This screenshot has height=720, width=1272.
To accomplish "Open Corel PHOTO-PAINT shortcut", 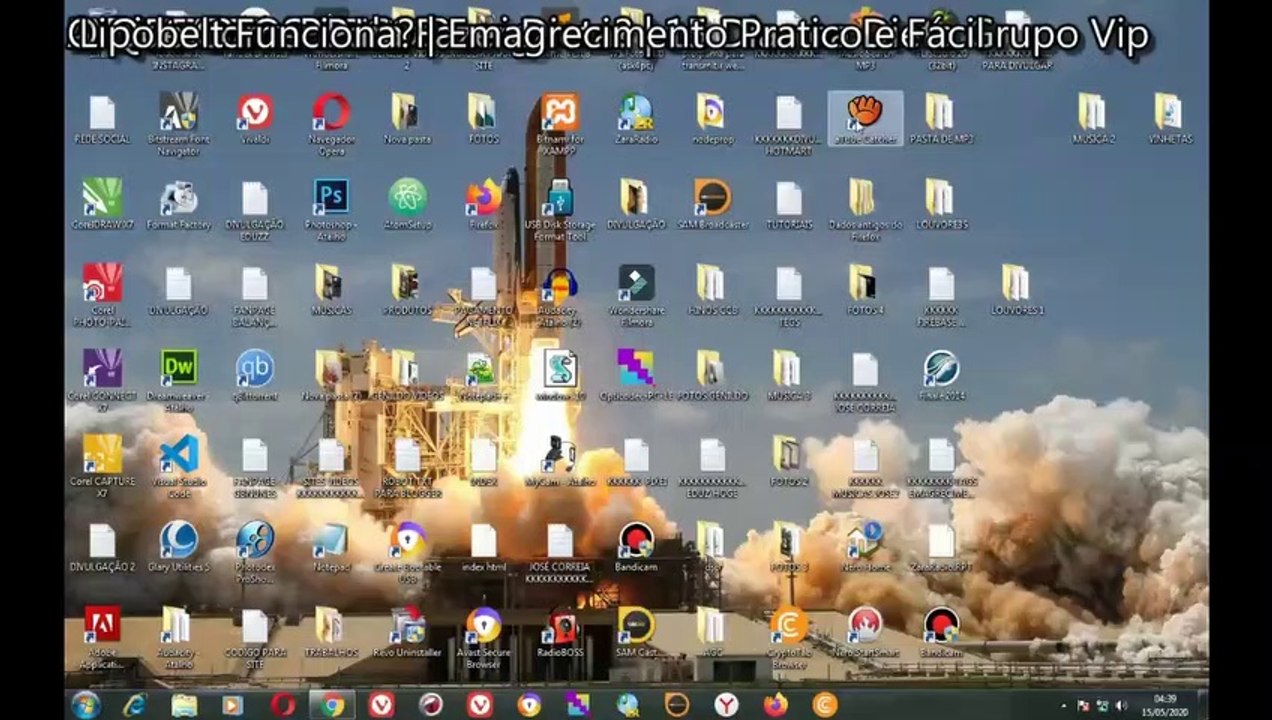I will (102, 295).
